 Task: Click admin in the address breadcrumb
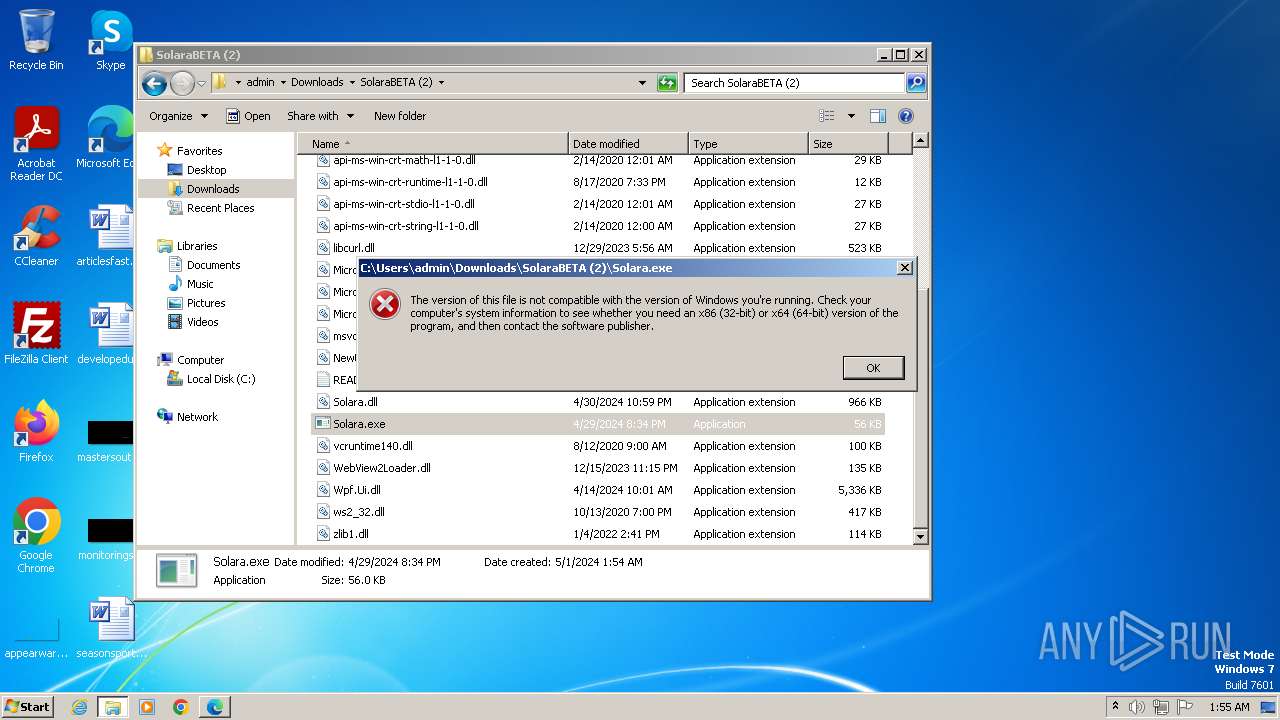click(x=260, y=83)
